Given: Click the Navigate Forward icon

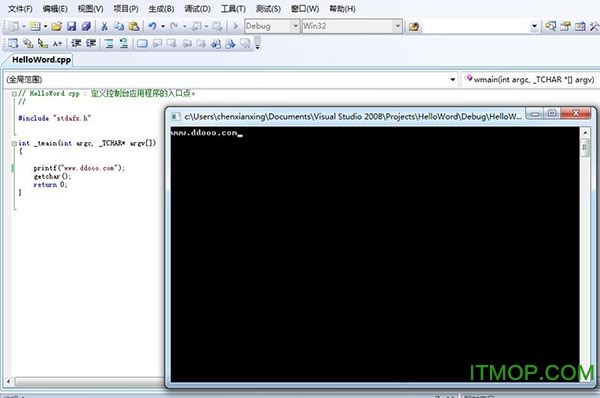Looking at the screenshot, I should tap(217, 26).
